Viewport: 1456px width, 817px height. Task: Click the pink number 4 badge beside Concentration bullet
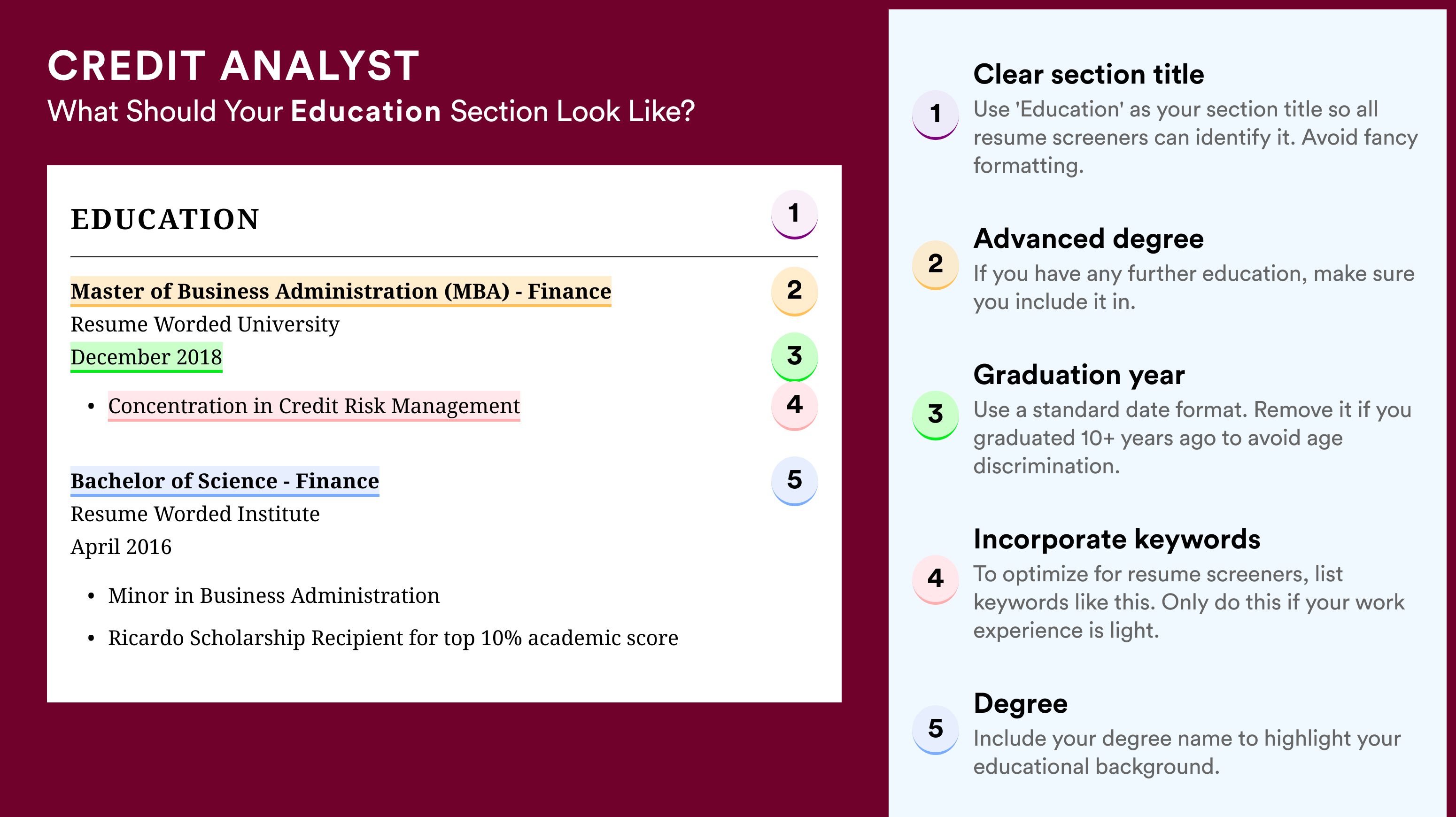tap(794, 406)
